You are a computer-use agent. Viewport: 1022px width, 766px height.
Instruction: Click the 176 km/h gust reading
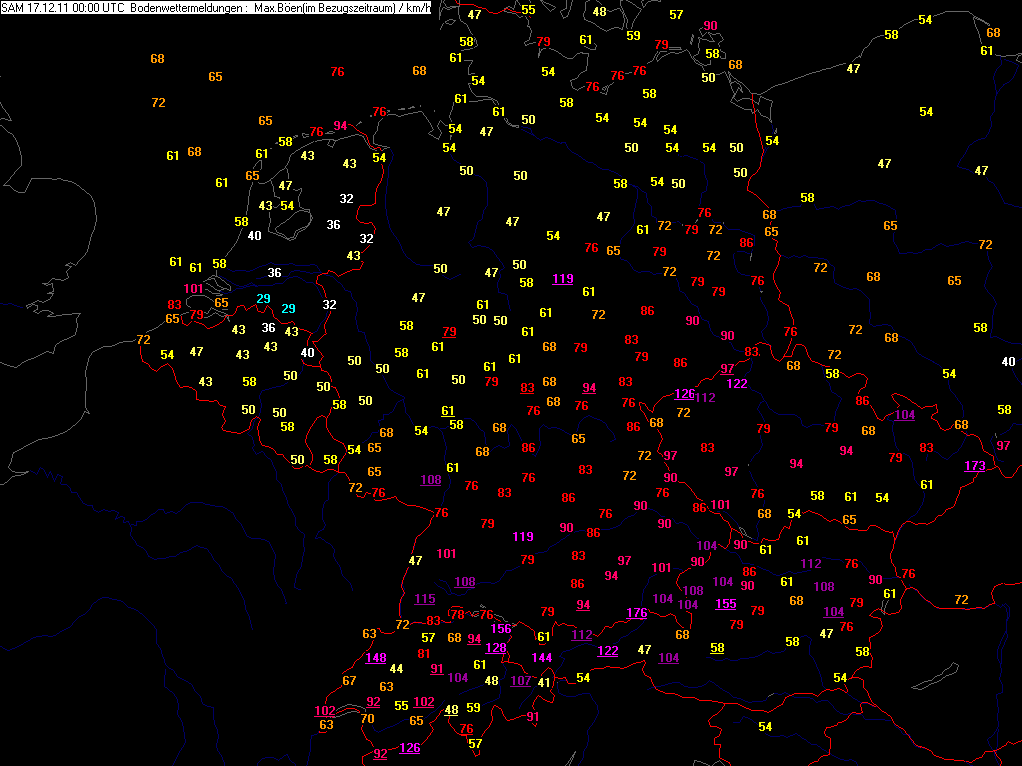[637, 613]
